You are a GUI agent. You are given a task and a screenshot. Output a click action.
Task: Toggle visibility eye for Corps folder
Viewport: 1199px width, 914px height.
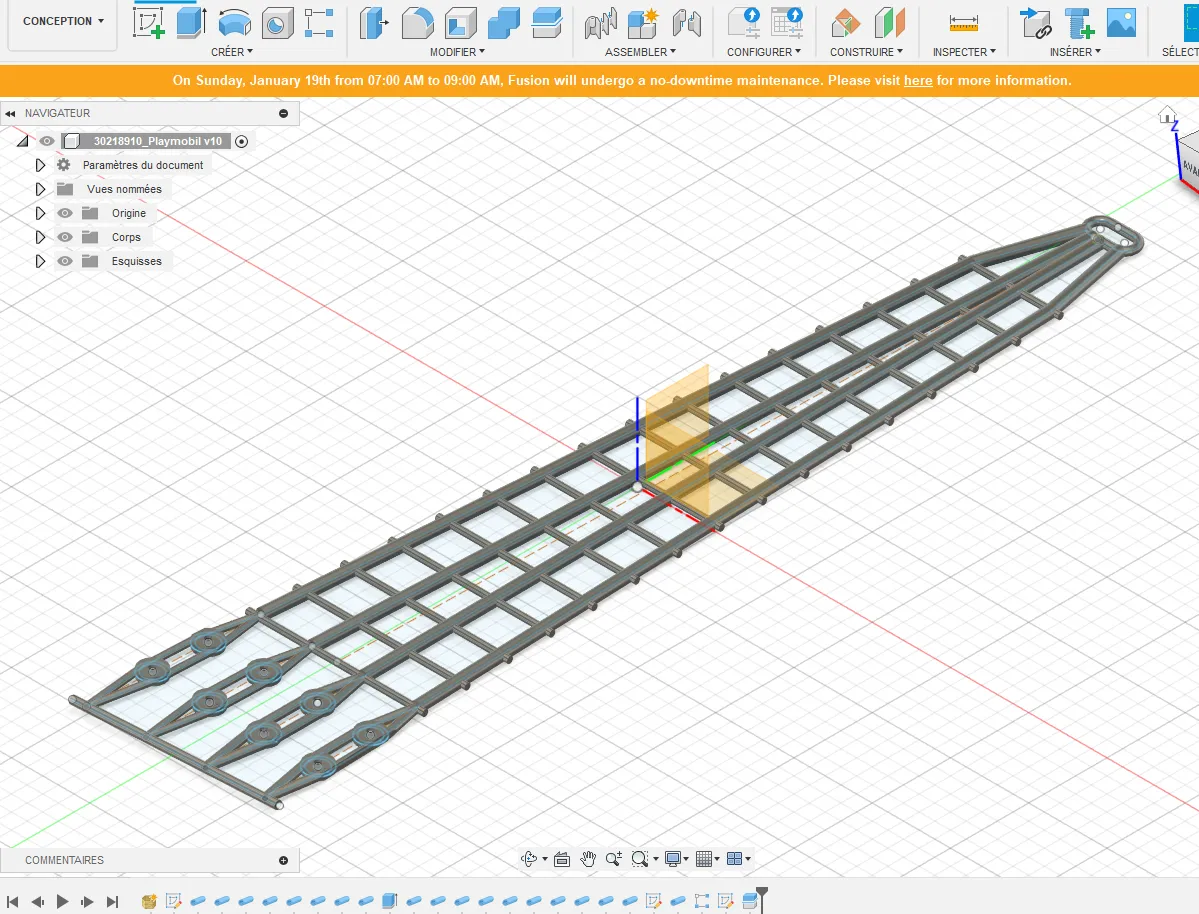pos(65,237)
